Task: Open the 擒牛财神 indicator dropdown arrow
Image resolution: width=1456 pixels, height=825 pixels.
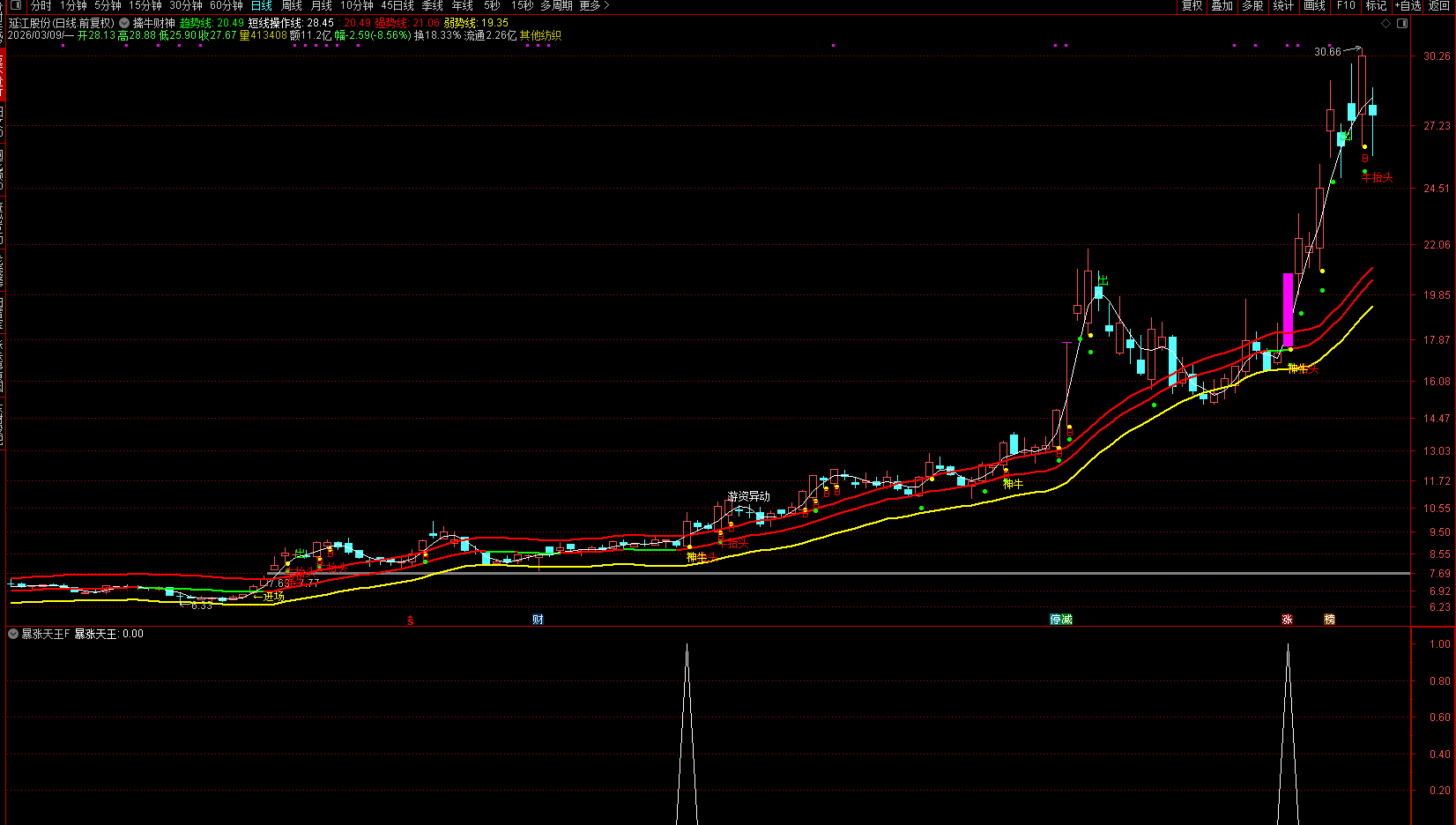Action: (x=124, y=23)
